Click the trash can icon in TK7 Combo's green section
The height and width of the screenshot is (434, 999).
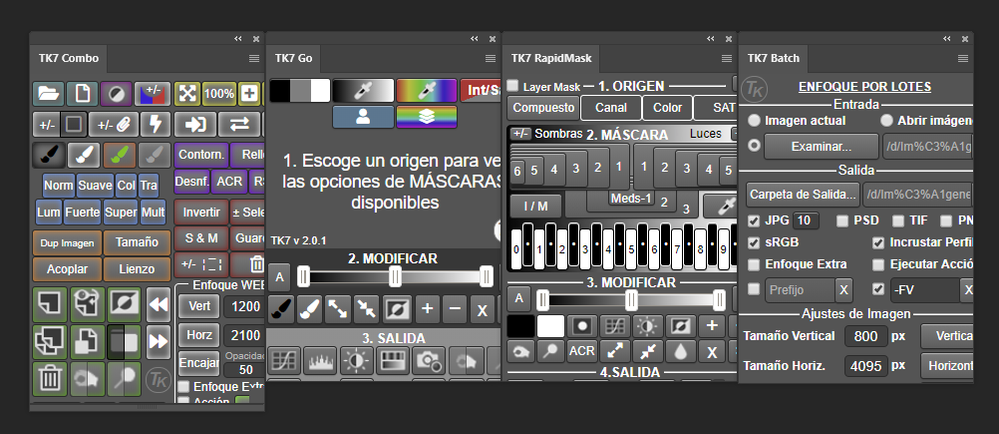pos(49,379)
